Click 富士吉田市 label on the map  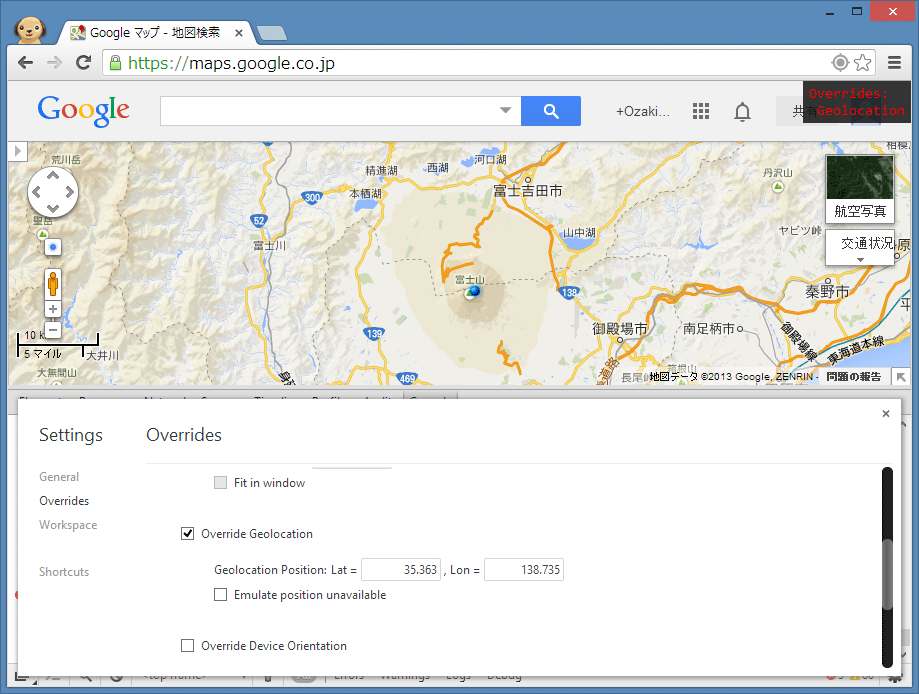click(527, 191)
